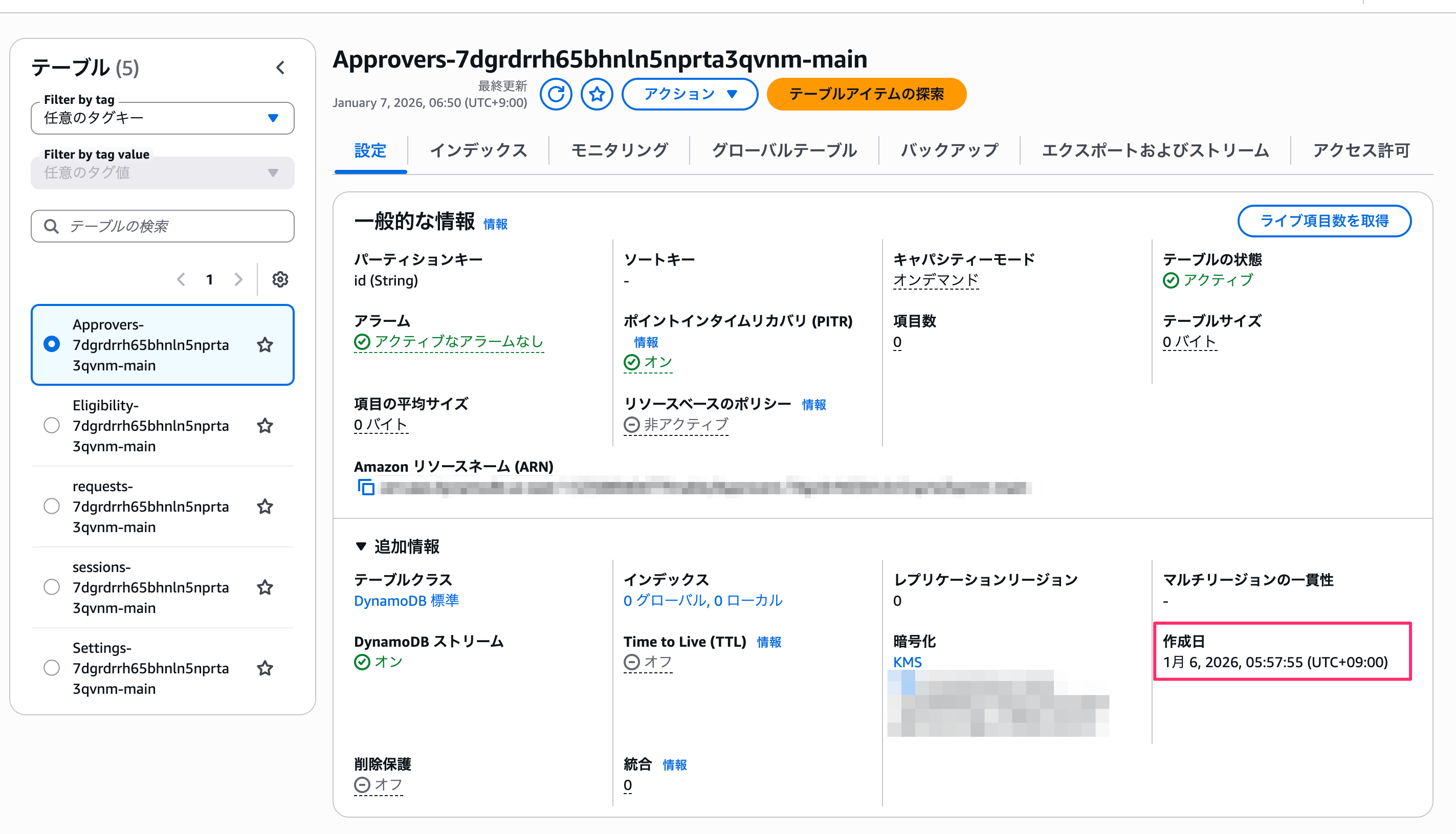This screenshot has width=1456, height=834.
Task: Switch to the バックアップ tab
Action: pos(948,150)
